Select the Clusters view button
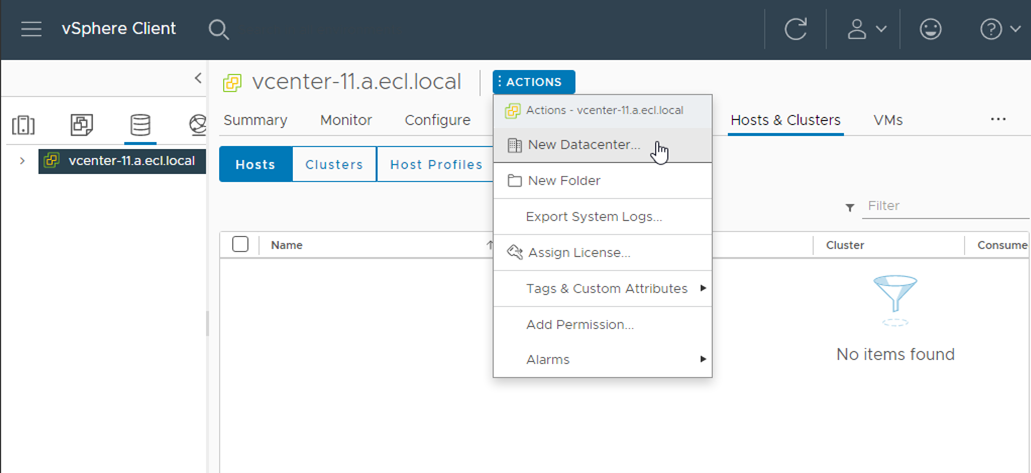 pos(334,164)
